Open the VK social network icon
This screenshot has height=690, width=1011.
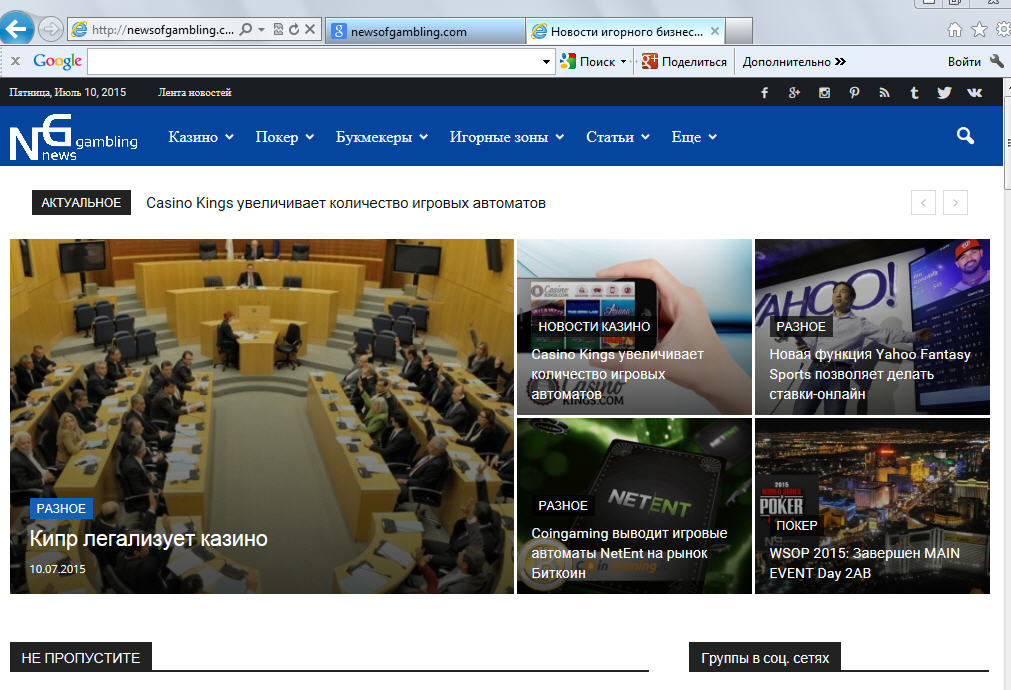coord(974,93)
